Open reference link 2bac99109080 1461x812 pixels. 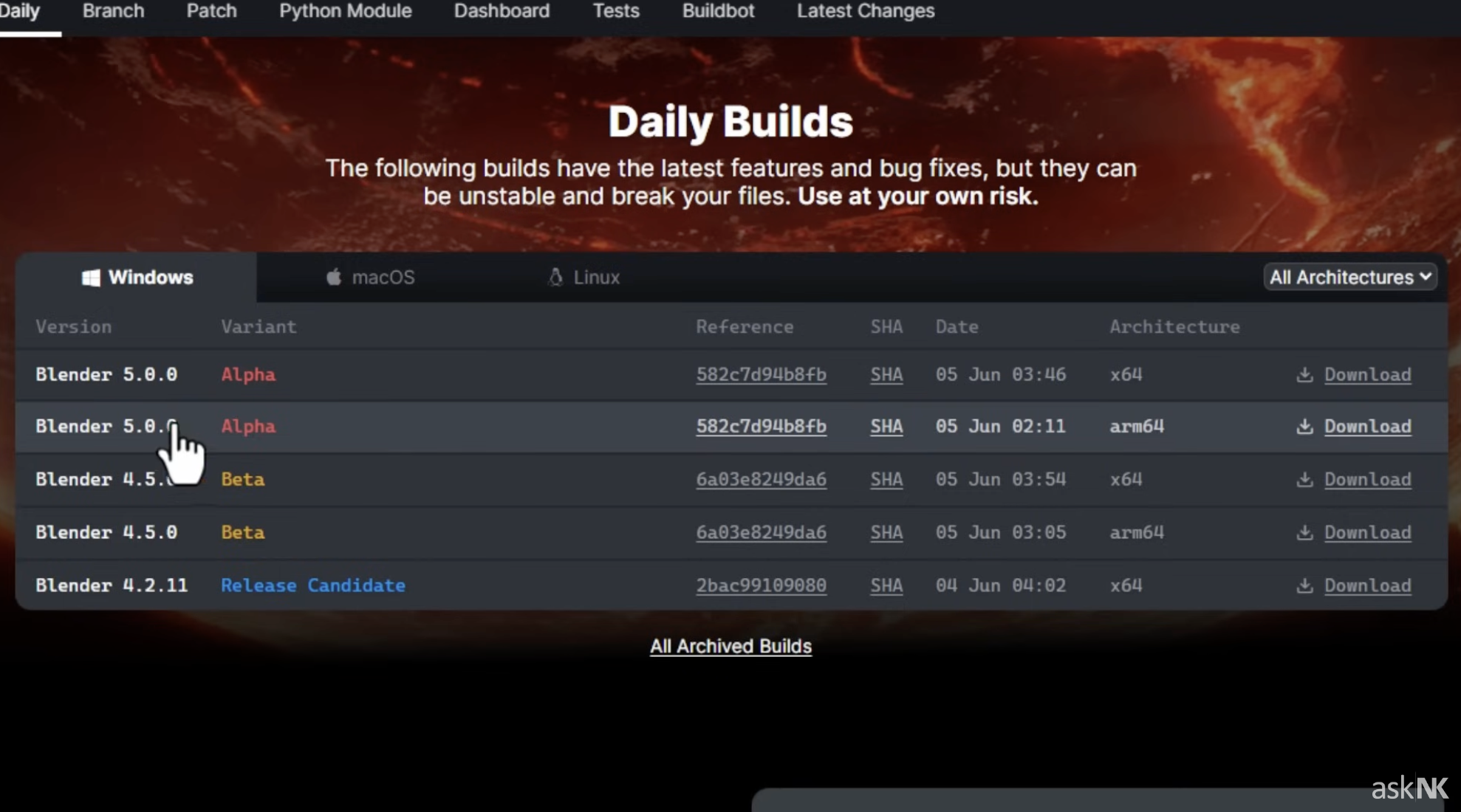pos(761,585)
